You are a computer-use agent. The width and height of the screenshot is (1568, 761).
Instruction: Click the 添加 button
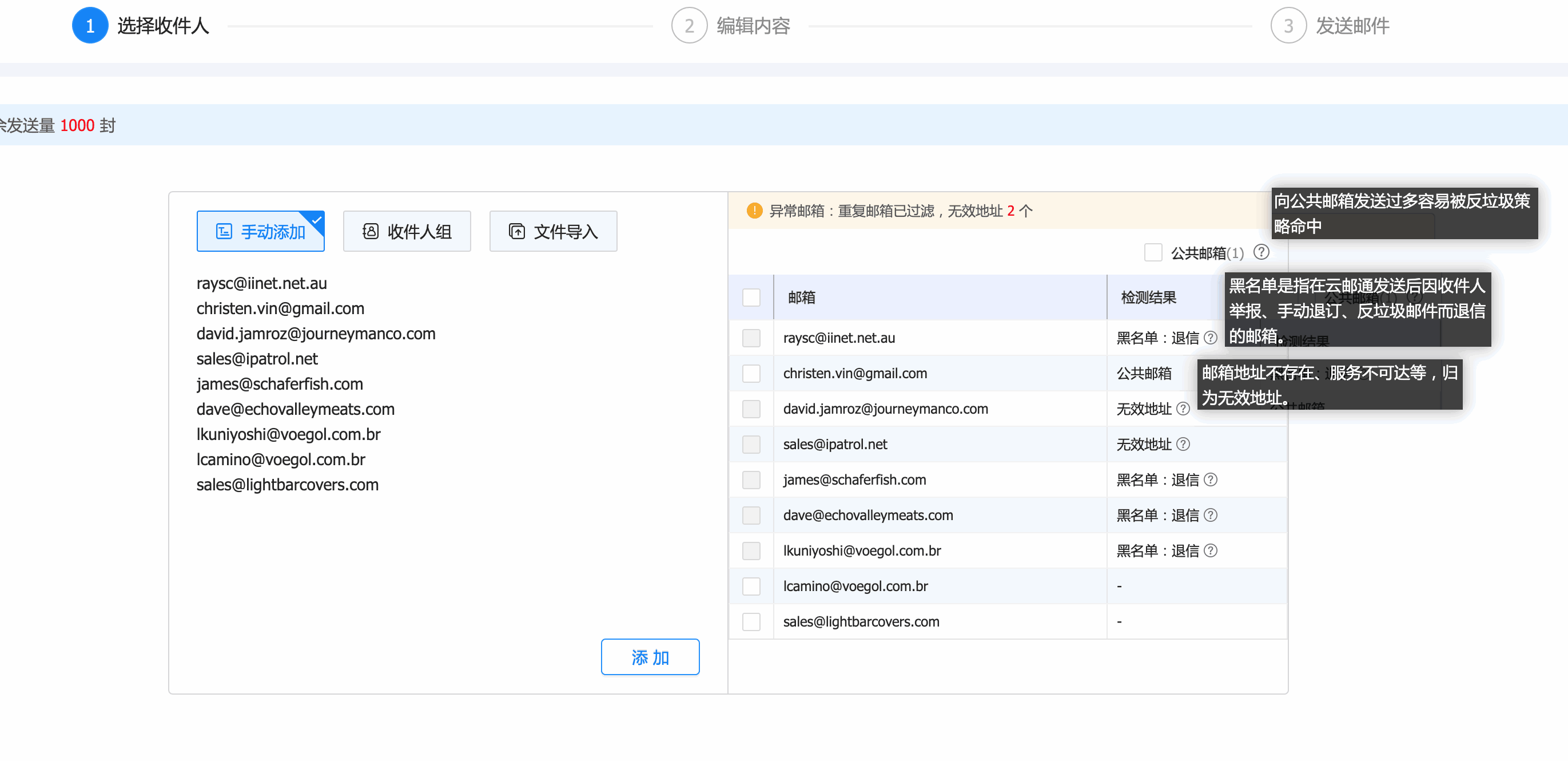pos(650,657)
